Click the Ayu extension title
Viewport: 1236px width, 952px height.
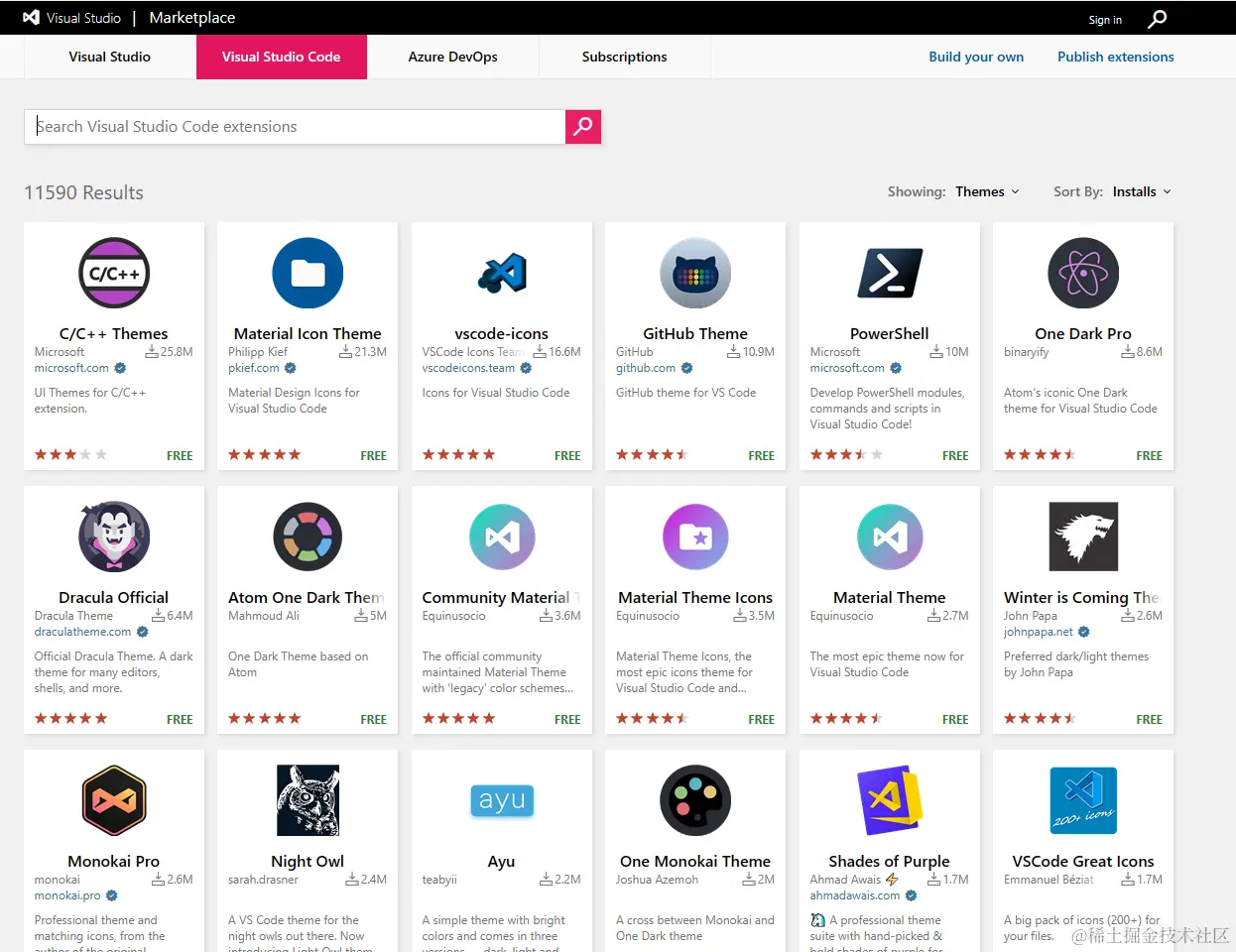click(502, 861)
